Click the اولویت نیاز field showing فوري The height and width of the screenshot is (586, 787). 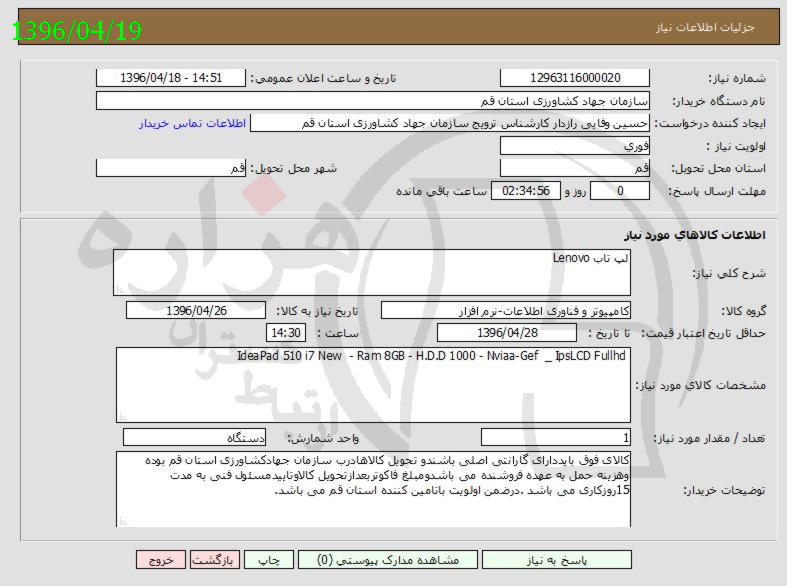[575, 146]
